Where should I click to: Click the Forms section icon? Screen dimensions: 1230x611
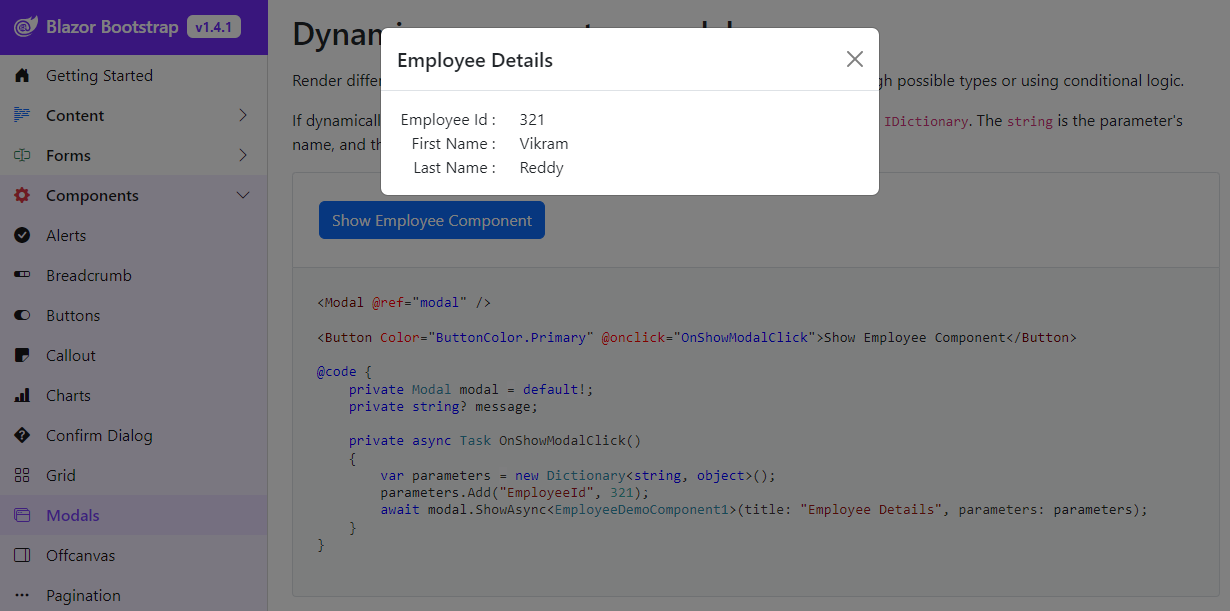click(x=22, y=155)
